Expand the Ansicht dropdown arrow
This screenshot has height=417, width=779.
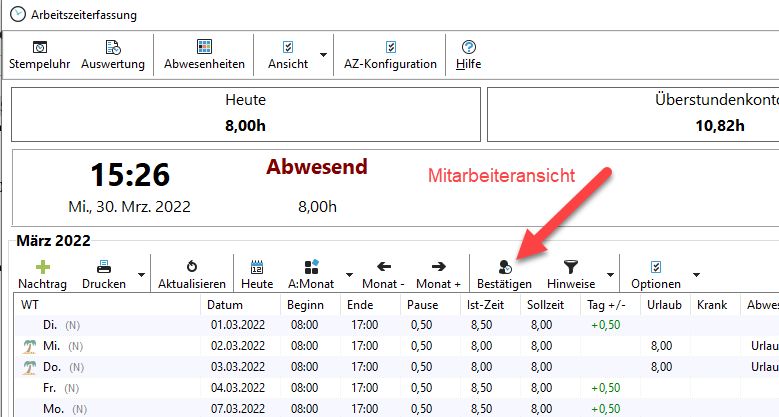pyautogui.click(x=322, y=54)
